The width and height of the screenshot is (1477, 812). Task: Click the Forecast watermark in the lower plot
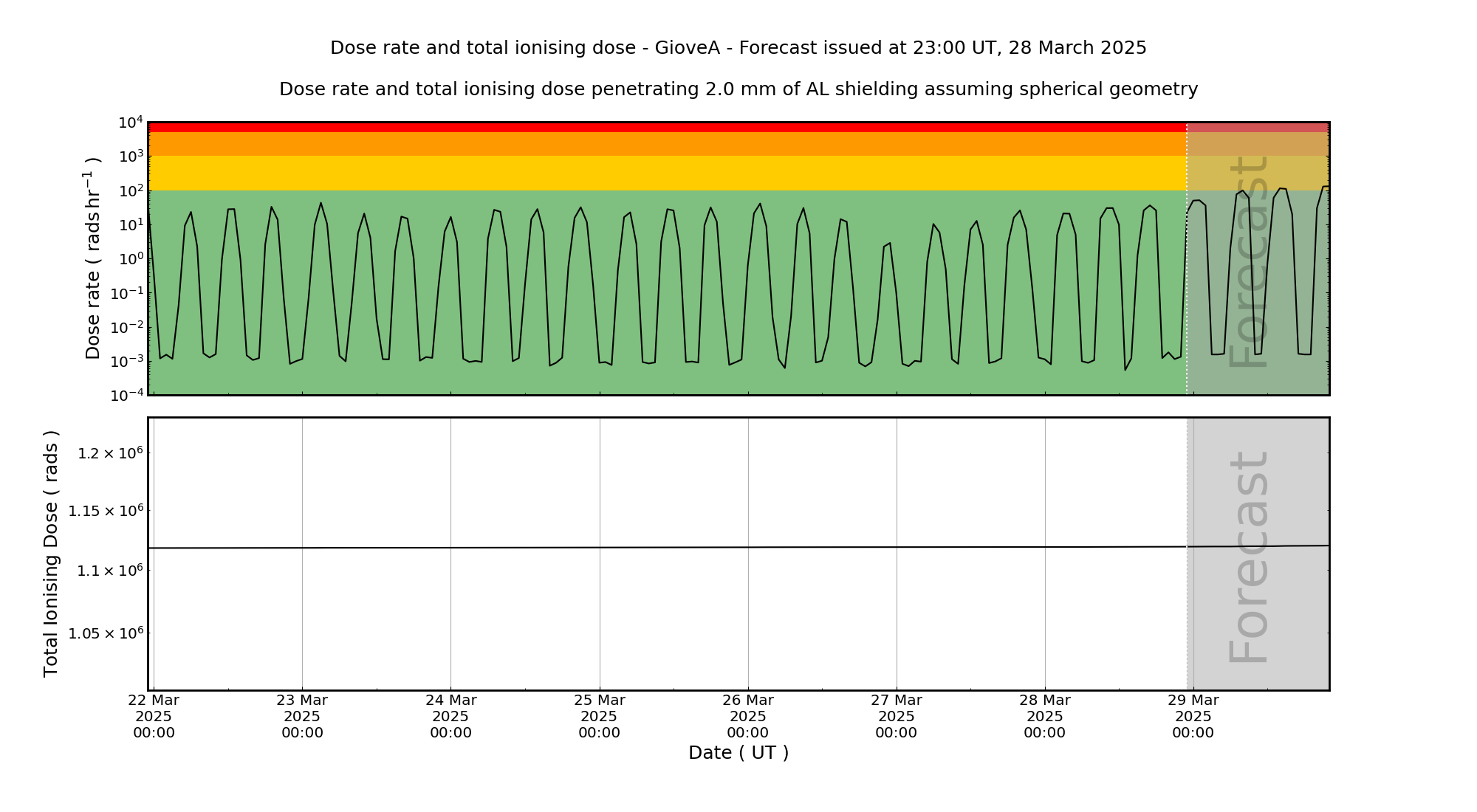click(x=1249, y=557)
